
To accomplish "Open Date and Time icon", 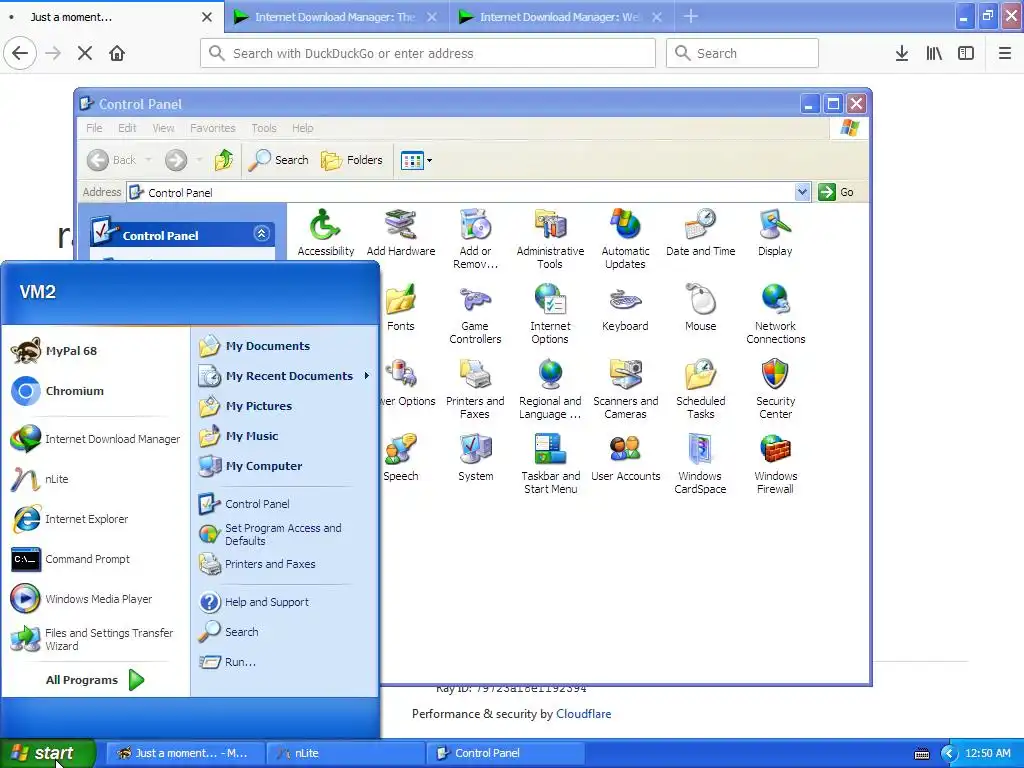I will pos(700,233).
